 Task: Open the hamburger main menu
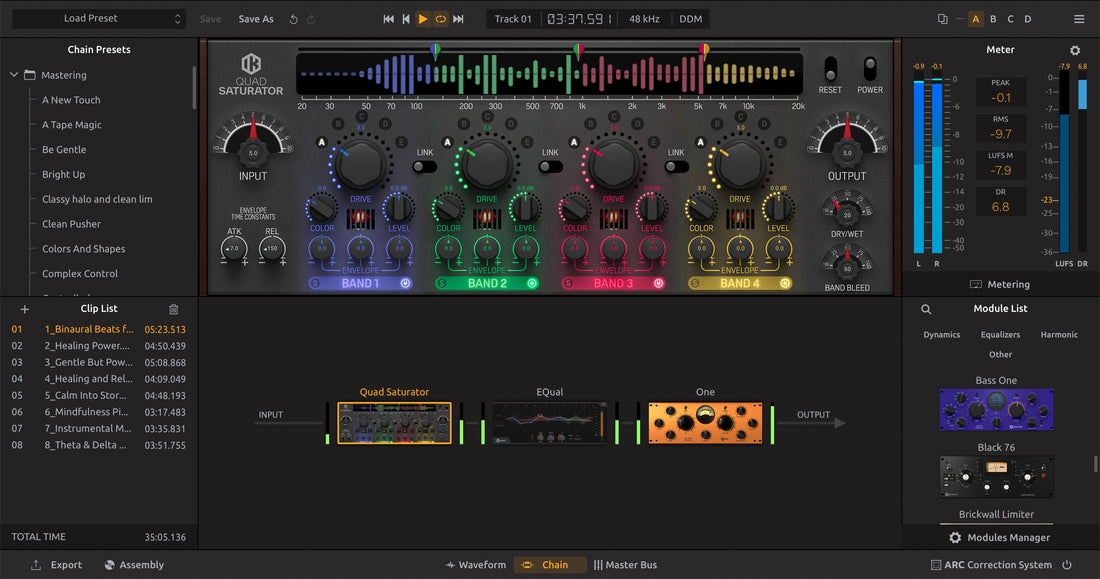pyautogui.click(x=1079, y=19)
